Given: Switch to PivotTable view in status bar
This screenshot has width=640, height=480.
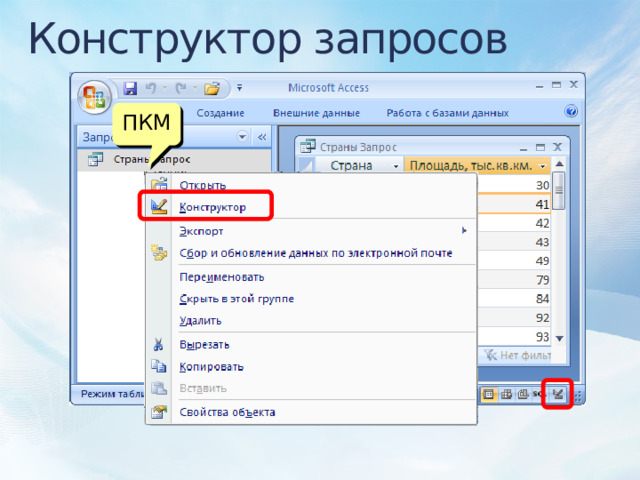Looking at the screenshot, I should [x=507, y=394].
